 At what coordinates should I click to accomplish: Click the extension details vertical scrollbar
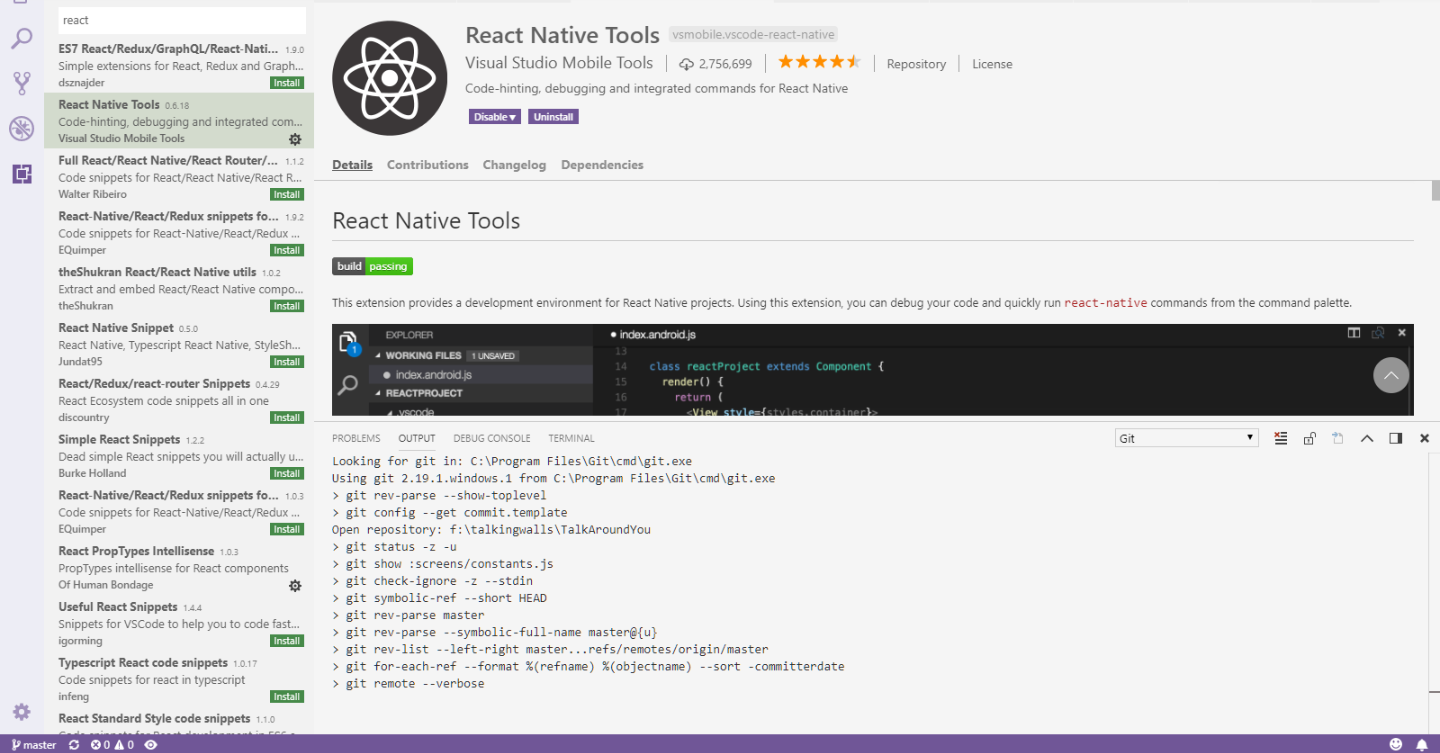(1435, 190)
